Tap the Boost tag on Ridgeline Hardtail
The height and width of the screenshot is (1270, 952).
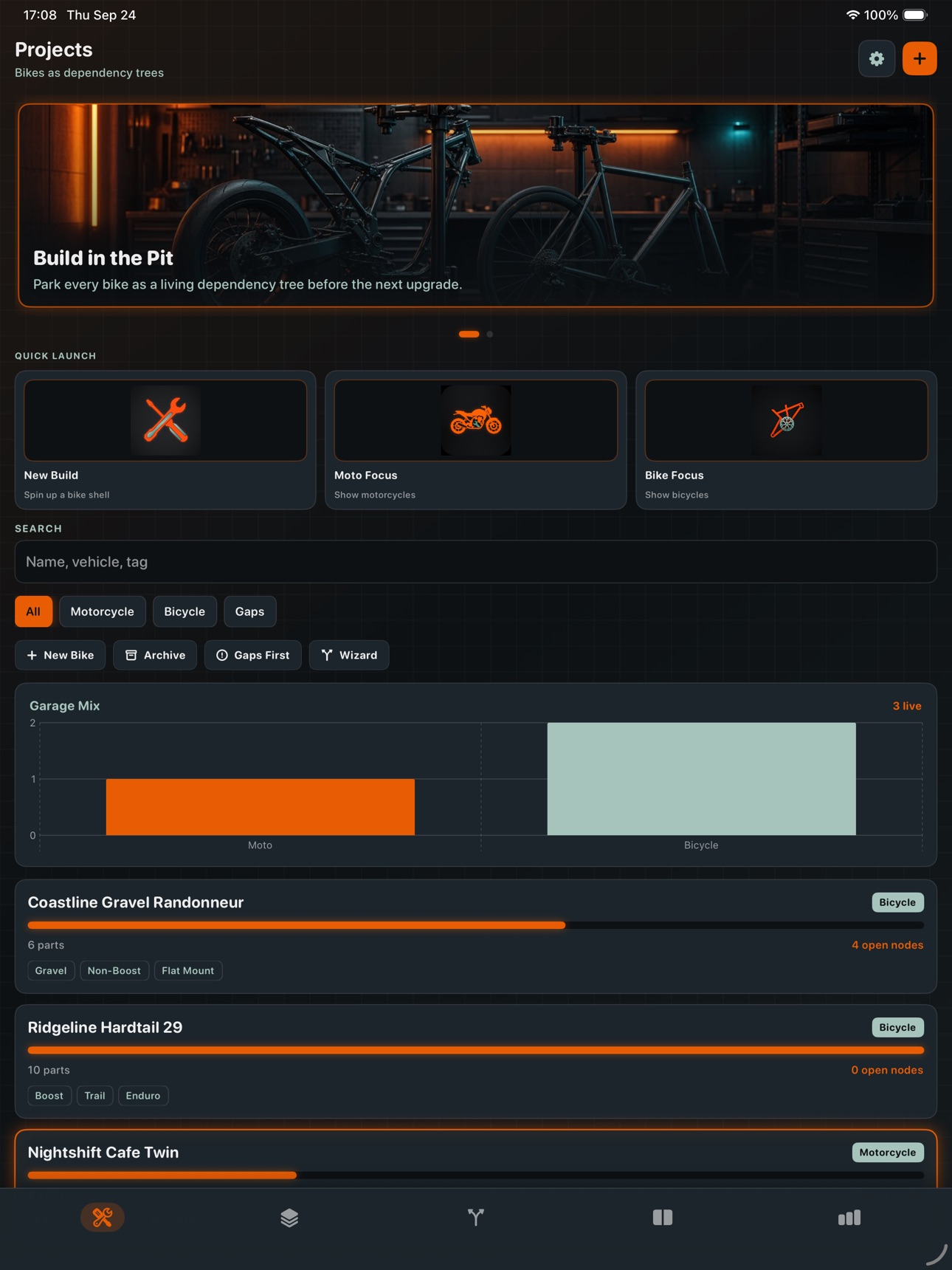[49, 1096]
